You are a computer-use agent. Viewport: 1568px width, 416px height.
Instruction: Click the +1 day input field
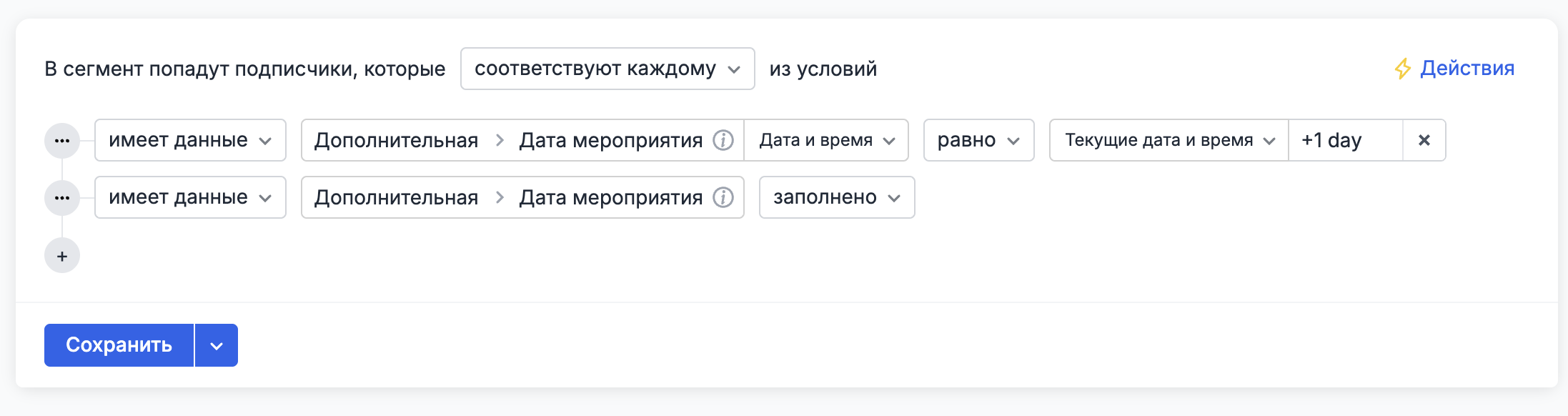1344,140
